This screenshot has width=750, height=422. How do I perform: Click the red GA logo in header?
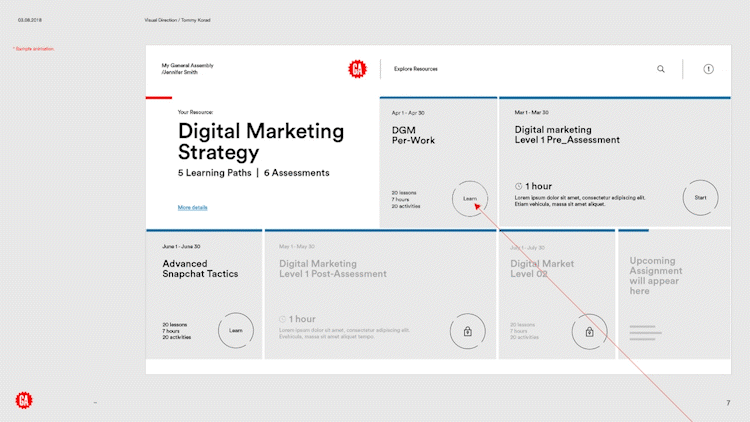click(x=357, y=69)
